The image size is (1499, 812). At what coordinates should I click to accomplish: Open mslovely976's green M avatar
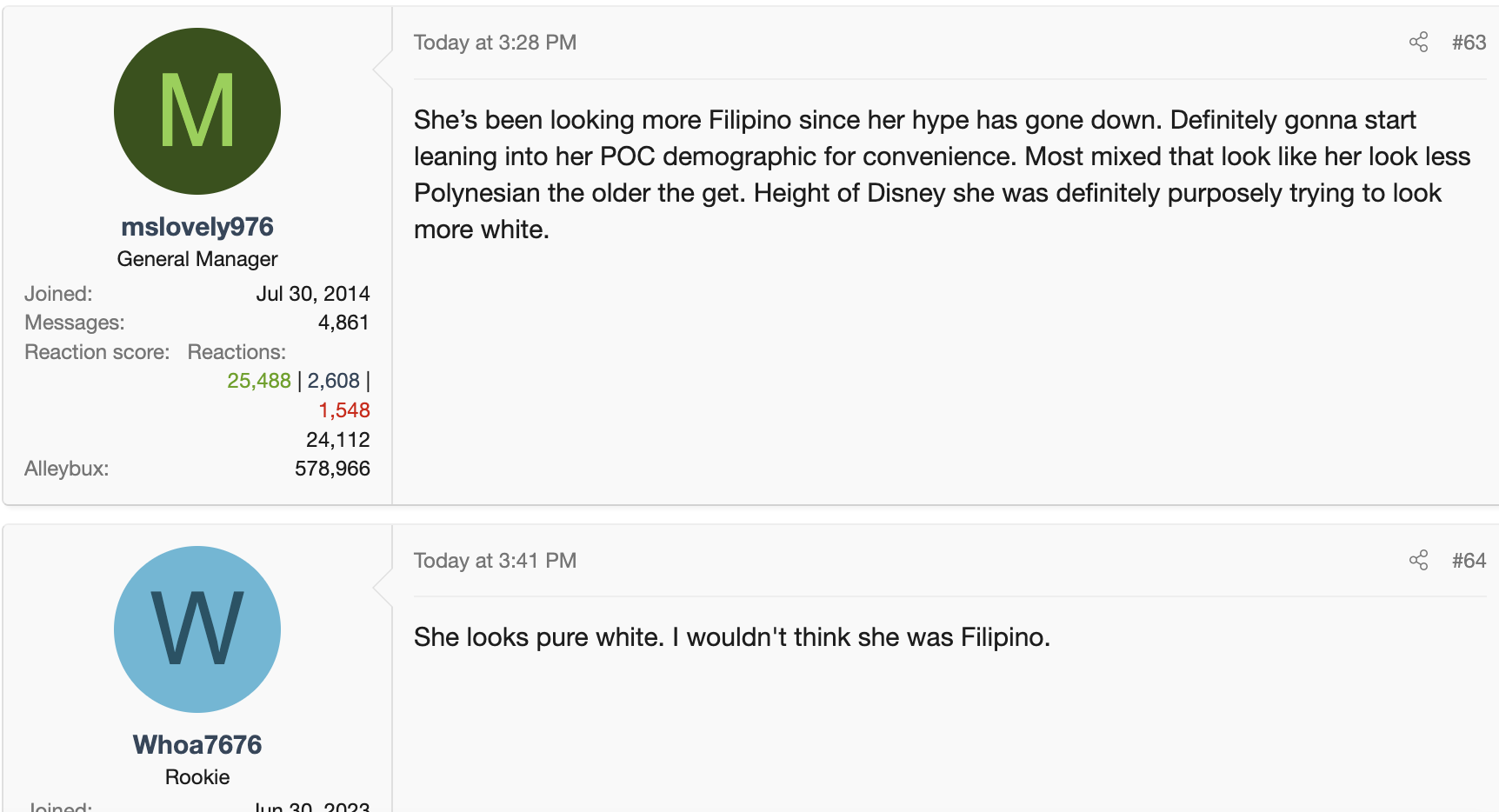(197, 111)
